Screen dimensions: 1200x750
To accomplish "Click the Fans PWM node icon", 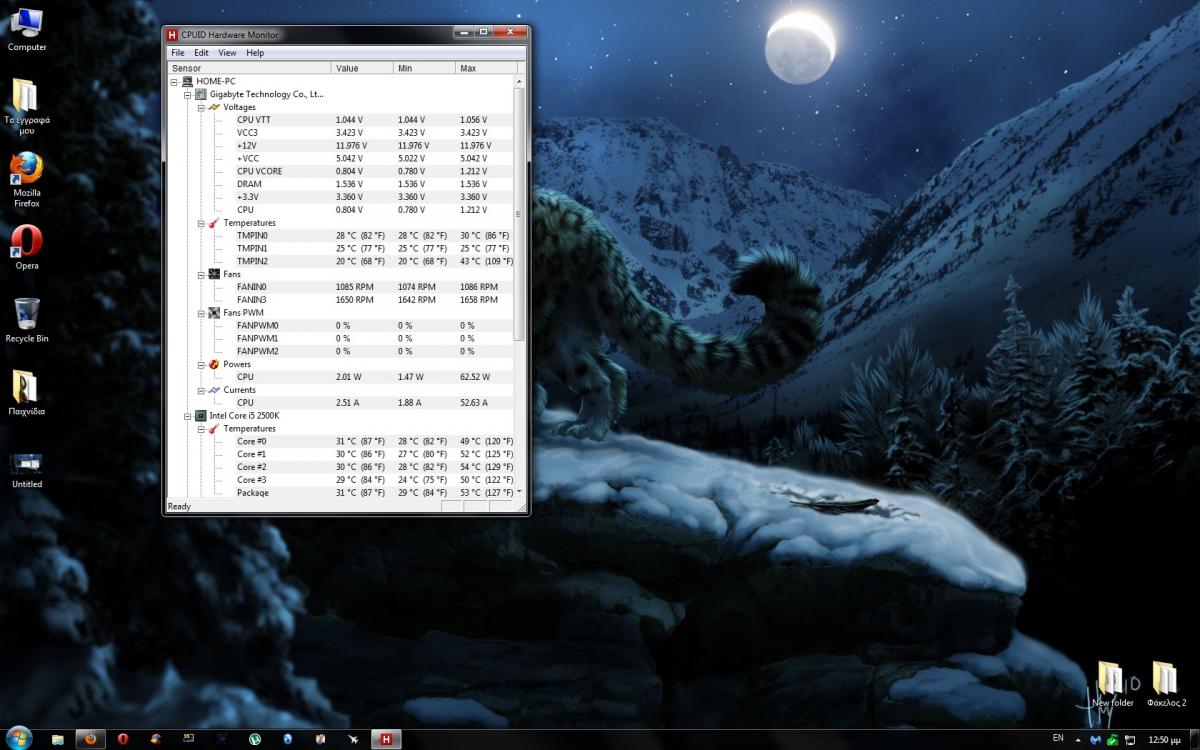I will [x=214, y=313].
